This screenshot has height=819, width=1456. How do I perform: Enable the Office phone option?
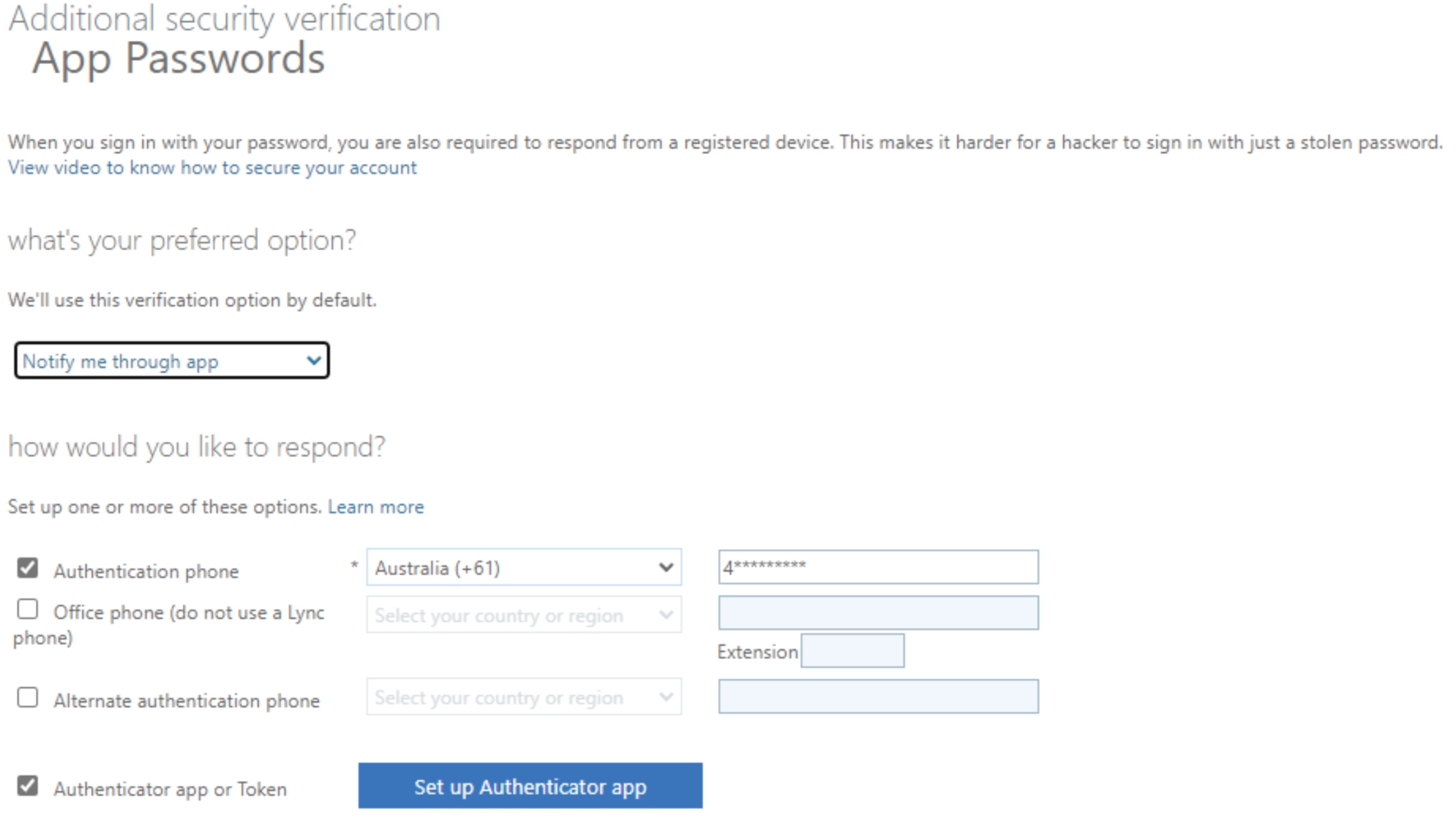tap(27, 609)
